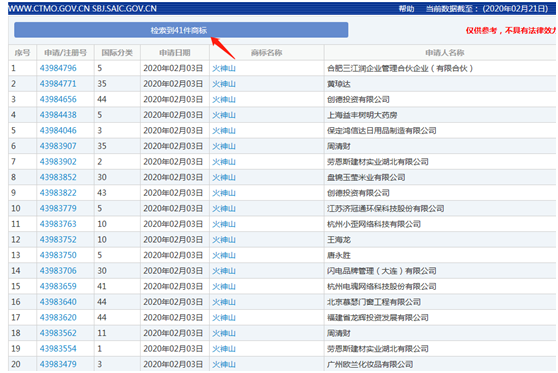Viewport: 558px width, 373px height.
Task: Click the 国际分类 column header
Action: click(x=117, y=53)
